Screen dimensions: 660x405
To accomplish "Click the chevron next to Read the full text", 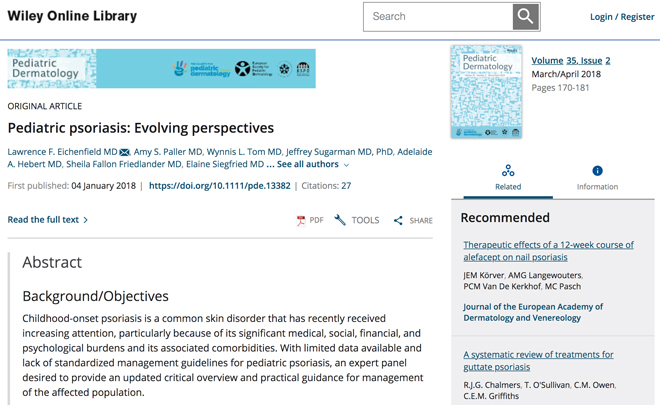I will tap(85, 220).
